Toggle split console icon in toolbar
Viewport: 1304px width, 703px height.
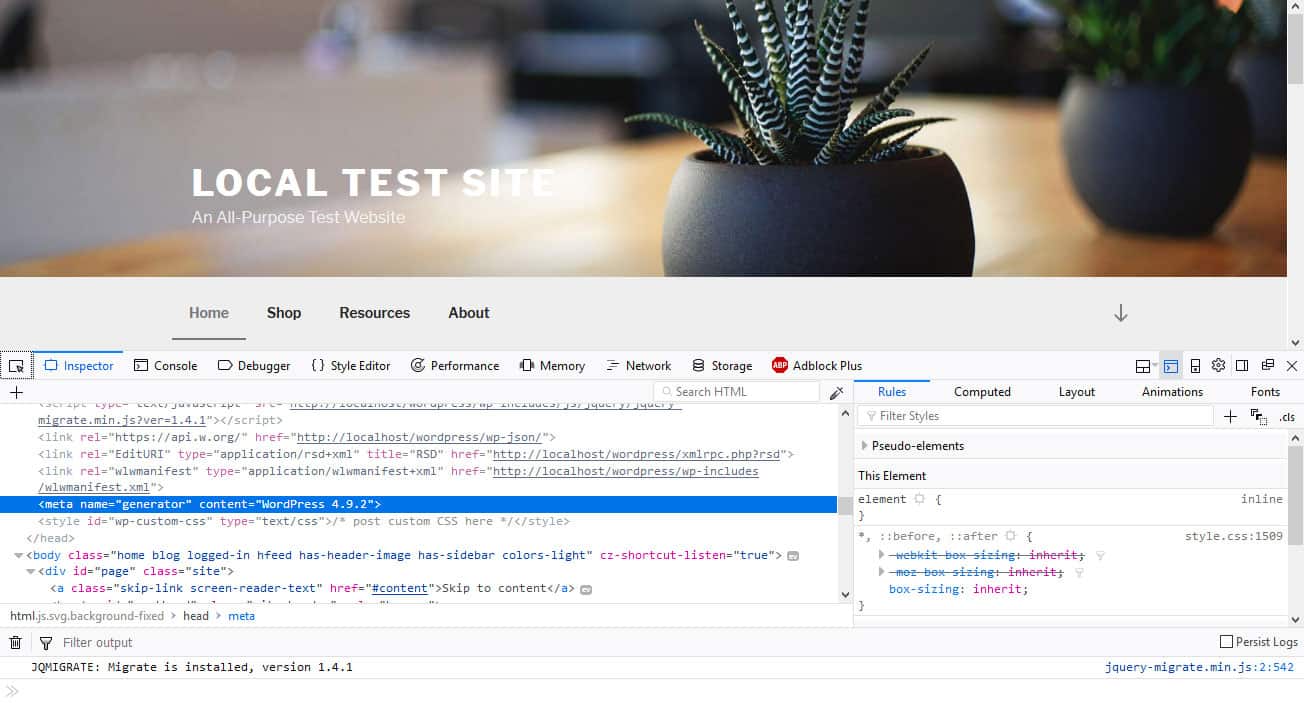pyautogui.click(x=1170, y=366)
